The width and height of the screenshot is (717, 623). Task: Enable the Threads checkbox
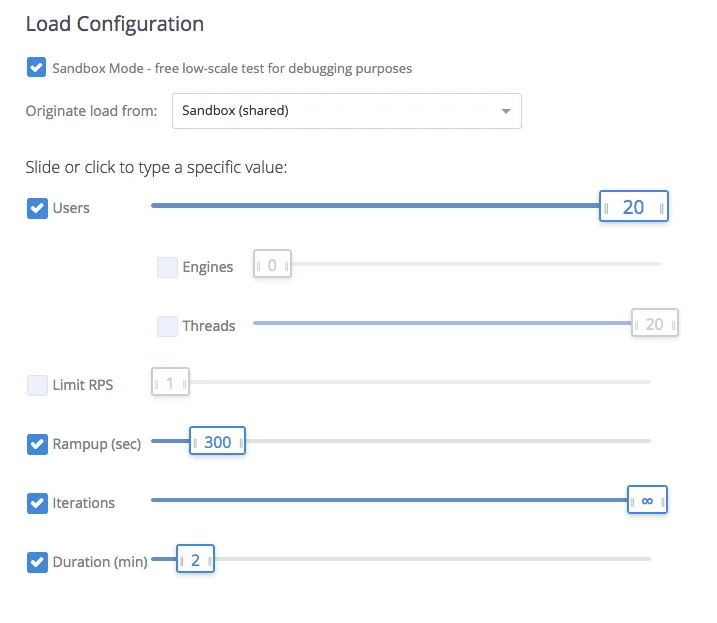coord(167,326)
